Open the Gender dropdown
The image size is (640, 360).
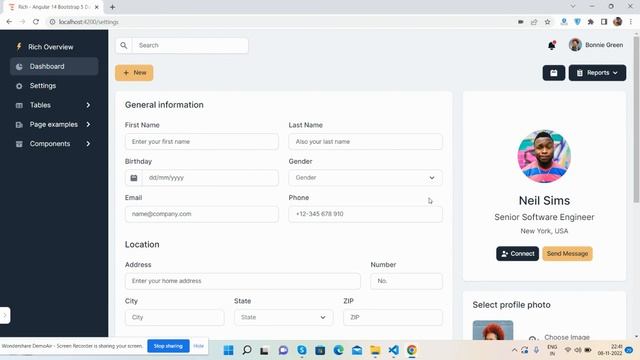(365, 178)
